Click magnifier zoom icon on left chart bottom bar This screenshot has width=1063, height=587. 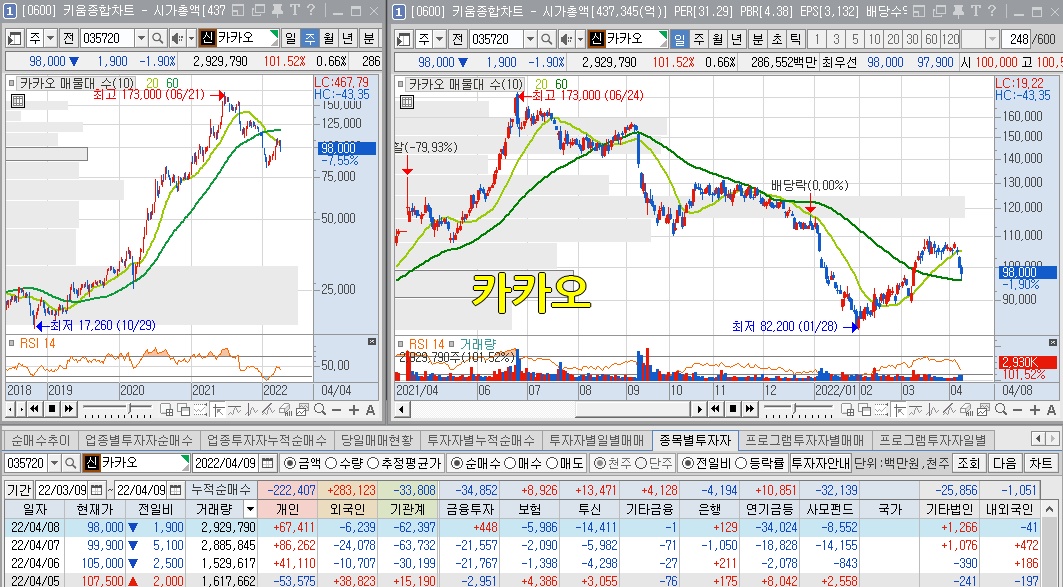[319, 409]
